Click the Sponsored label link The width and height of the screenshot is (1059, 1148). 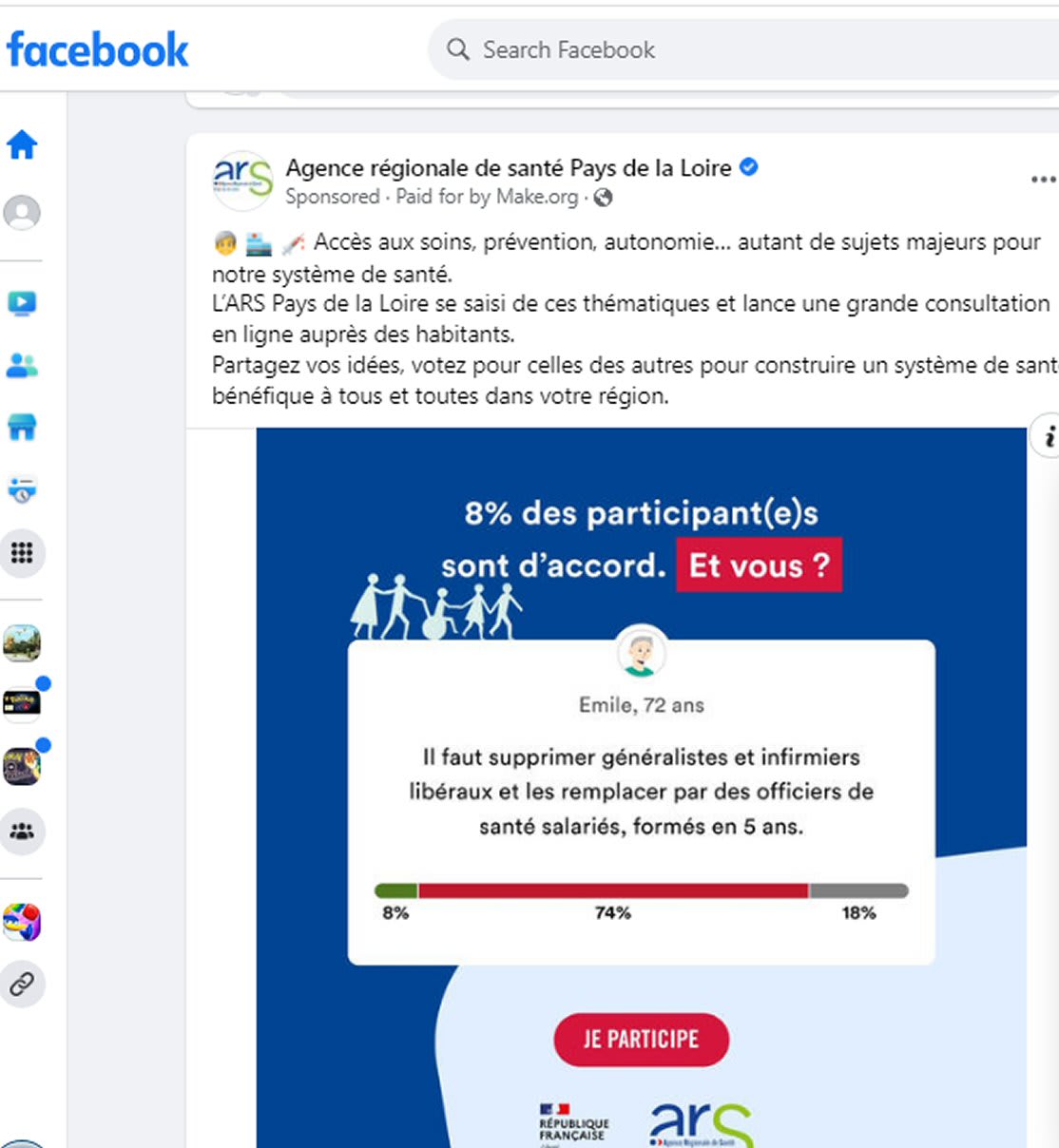[332, 197]
